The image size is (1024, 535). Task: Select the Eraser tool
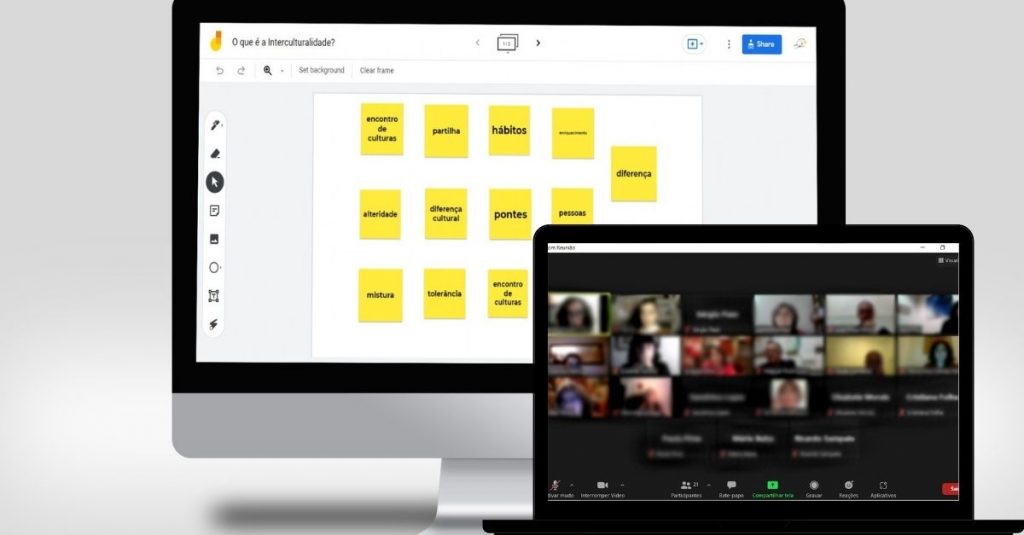coord(214,154)
